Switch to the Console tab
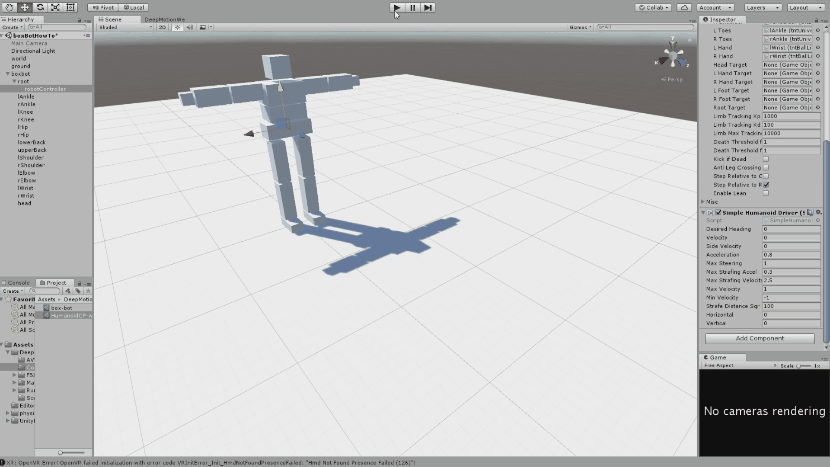The width and height of the screenshot is (830, 467). click(x=16, y=283)
